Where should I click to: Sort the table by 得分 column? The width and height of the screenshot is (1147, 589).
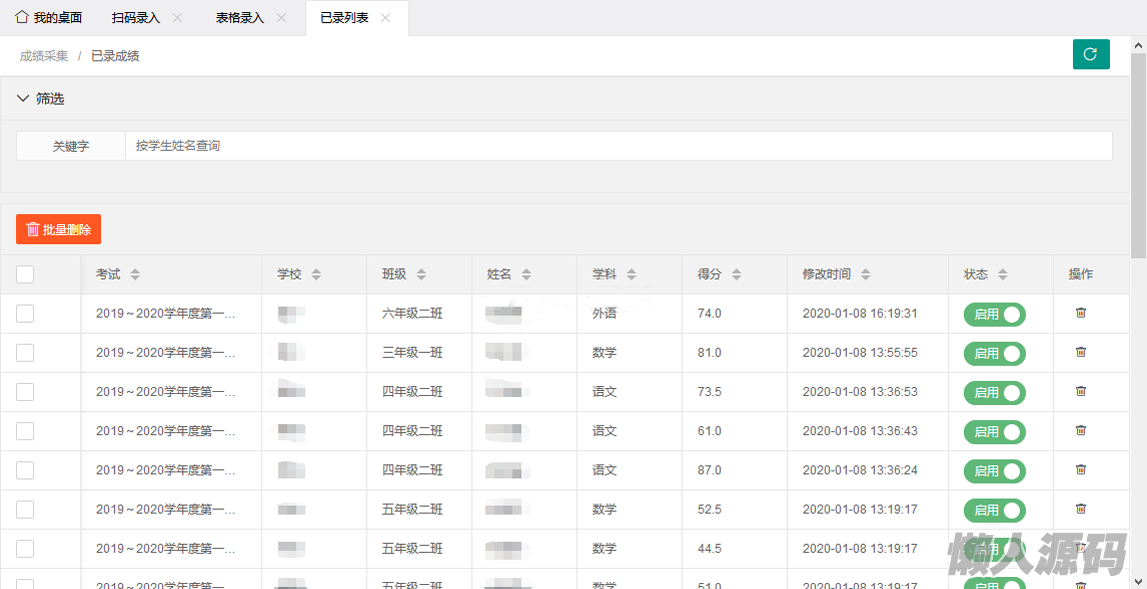[737, 275]
